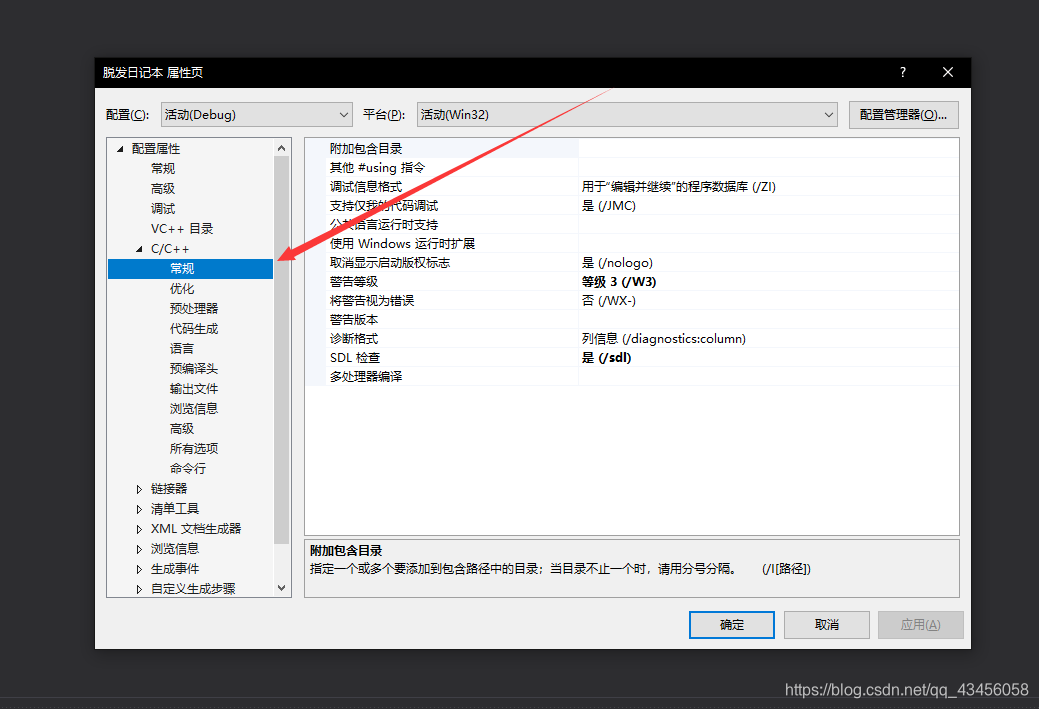This screenshot has width=1039, height=709.
Task: Select the 预处理器 tree item
Action: [194, 308]
